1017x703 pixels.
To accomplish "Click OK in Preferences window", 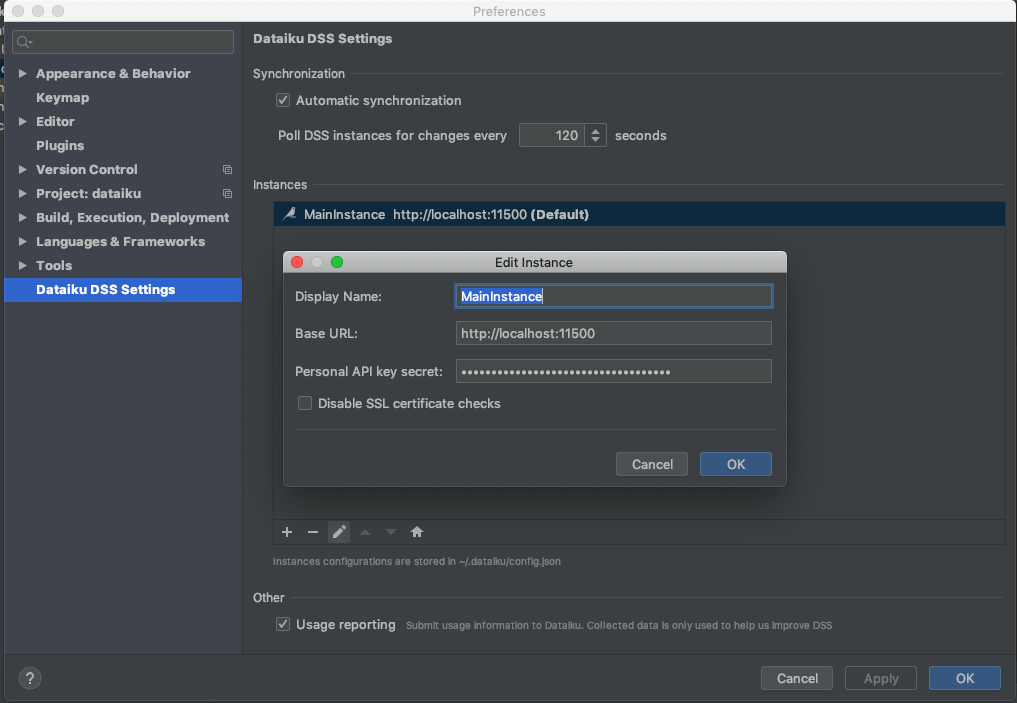I will tap(964, 678).
